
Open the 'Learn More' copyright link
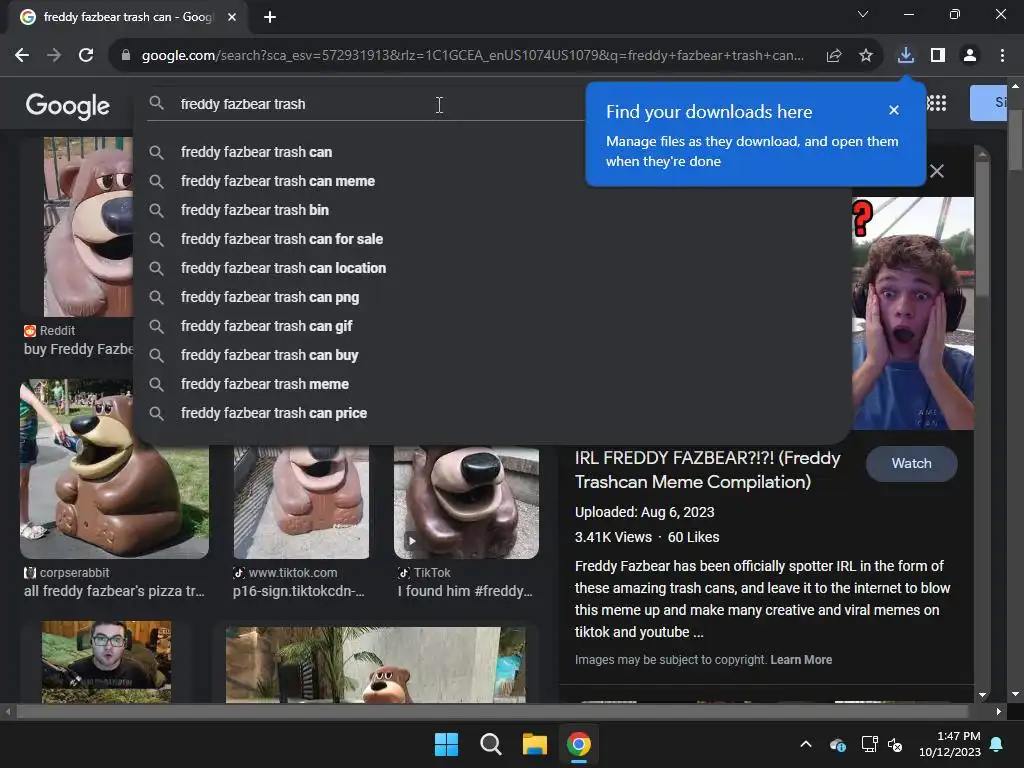pos(801,660)
